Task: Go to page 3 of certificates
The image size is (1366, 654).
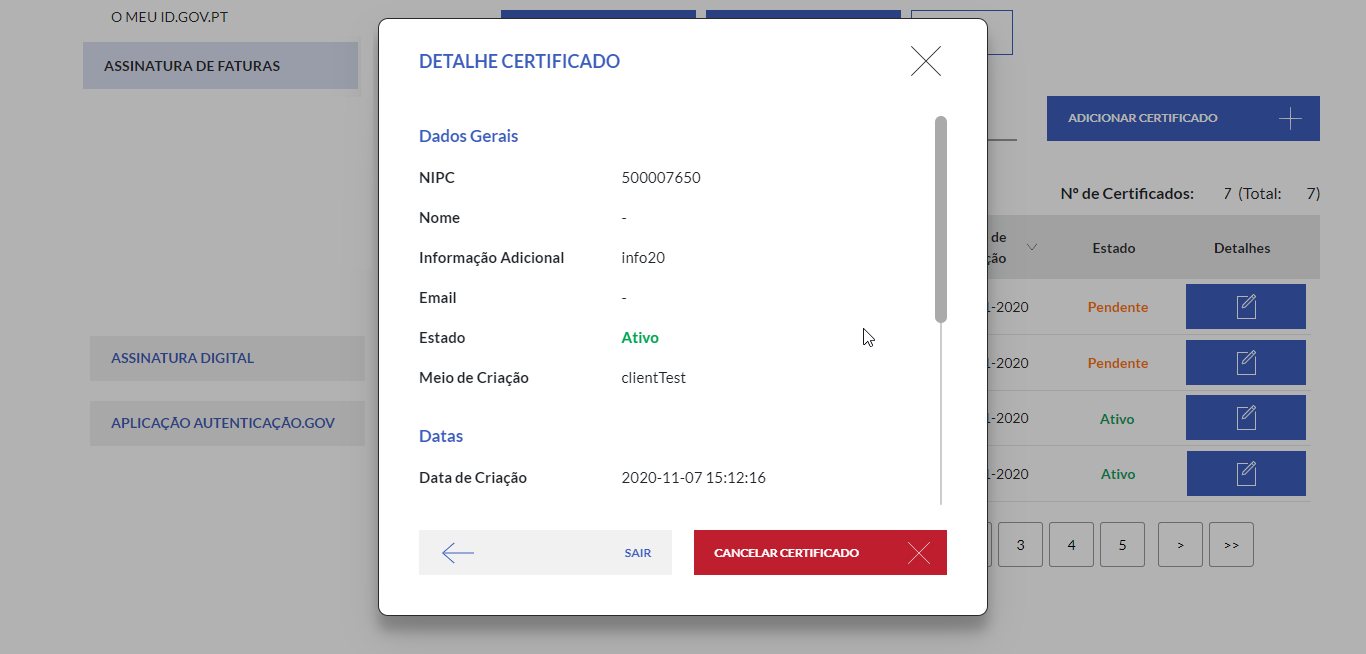Action: pos(1020,545)
